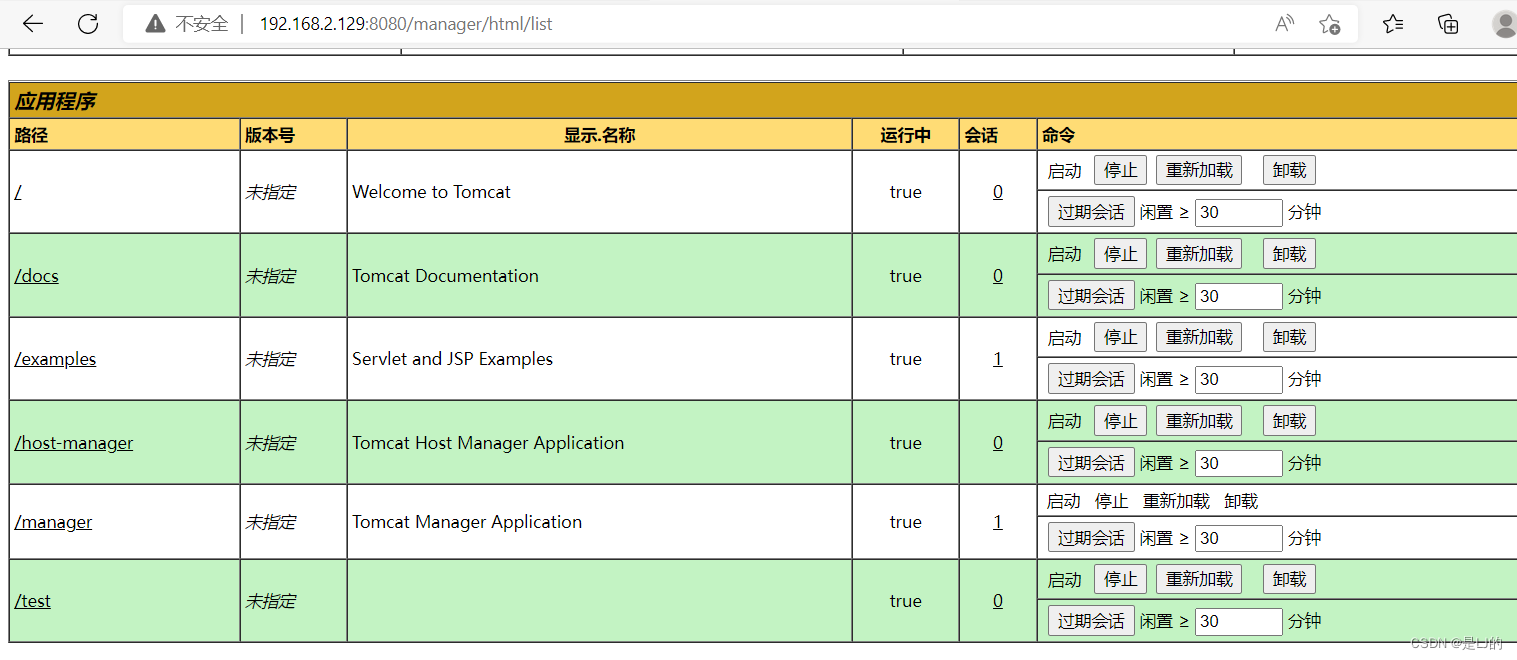Click 停止 for the /docs app
The image size is (1517, 660).
1120,254
